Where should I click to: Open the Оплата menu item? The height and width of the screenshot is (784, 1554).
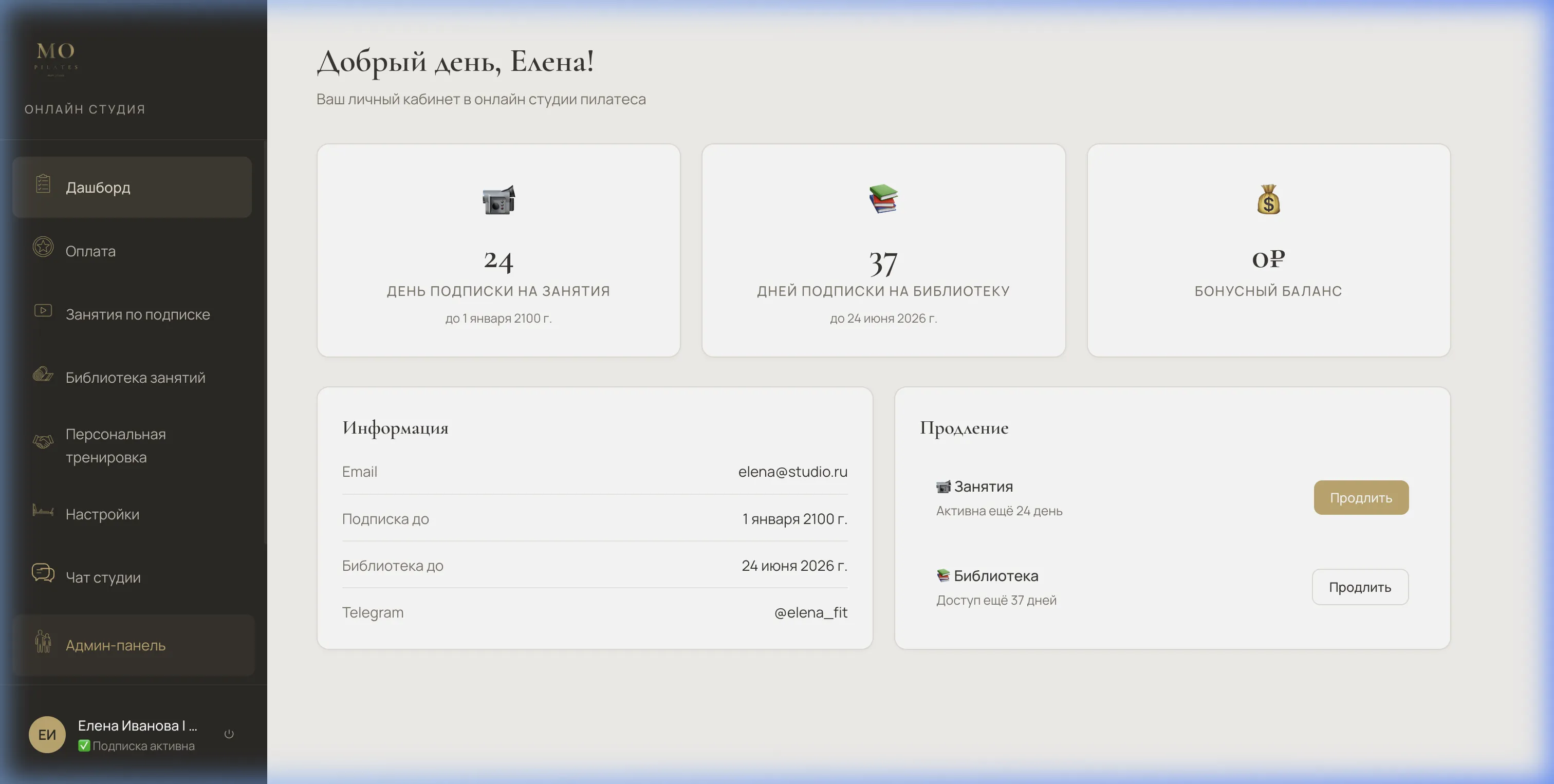(132, 251)
